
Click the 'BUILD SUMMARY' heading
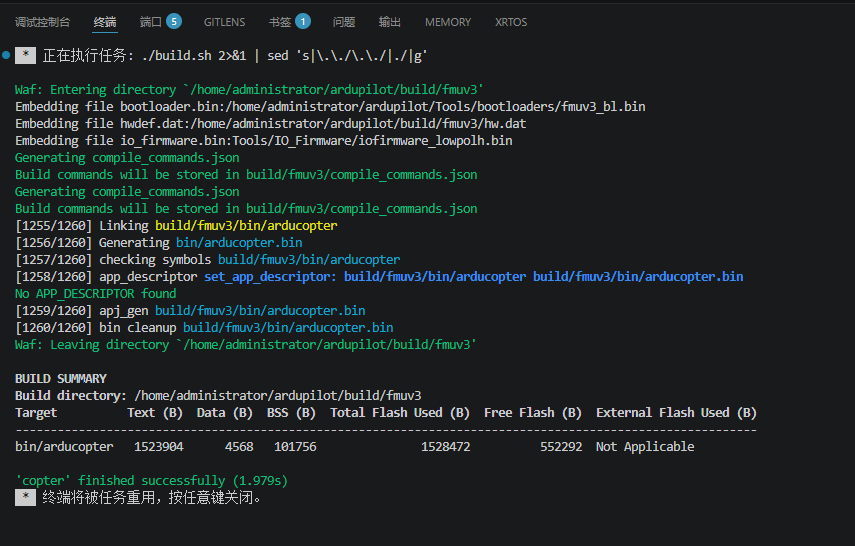pyautogui.click(x=61, y=379)
